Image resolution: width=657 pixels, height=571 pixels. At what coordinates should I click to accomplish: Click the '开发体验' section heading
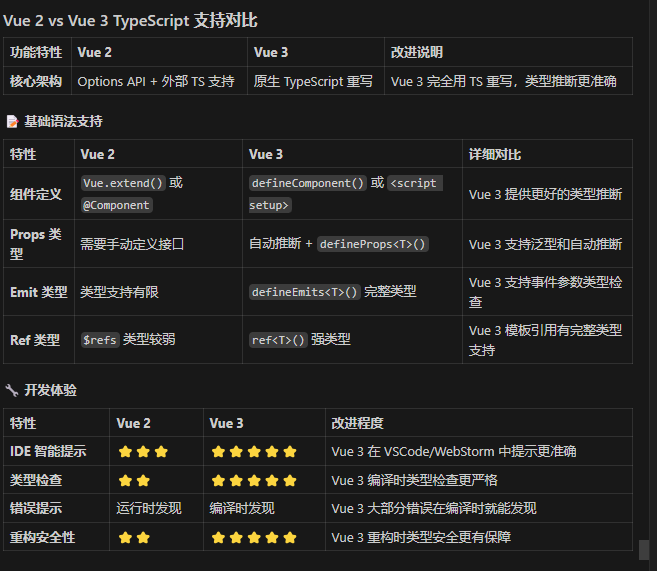pos(51,390)
